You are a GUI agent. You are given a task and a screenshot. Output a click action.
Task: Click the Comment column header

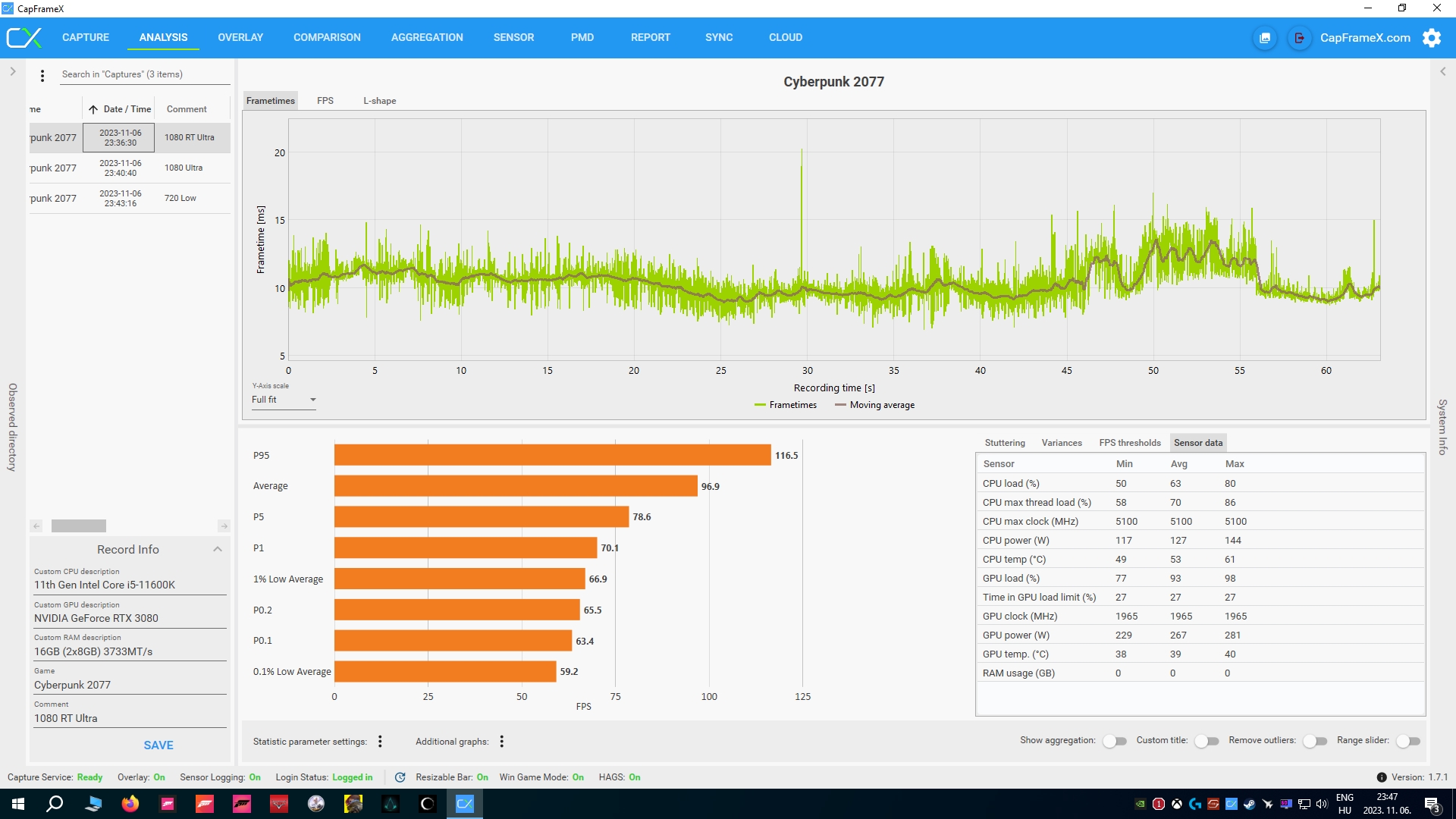pyautogui.click(x=187, y=109)
